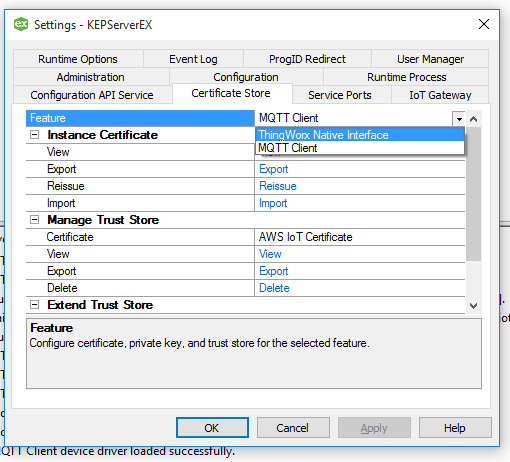Click the Import link under Instance Certificate
Image resolution: width=510 pixels, height=462 pixels.
273,203
